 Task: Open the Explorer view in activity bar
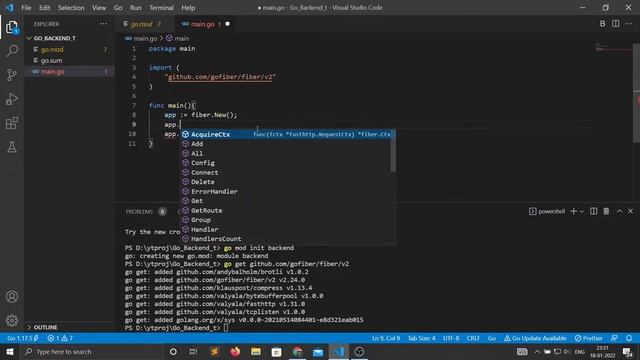12,28
